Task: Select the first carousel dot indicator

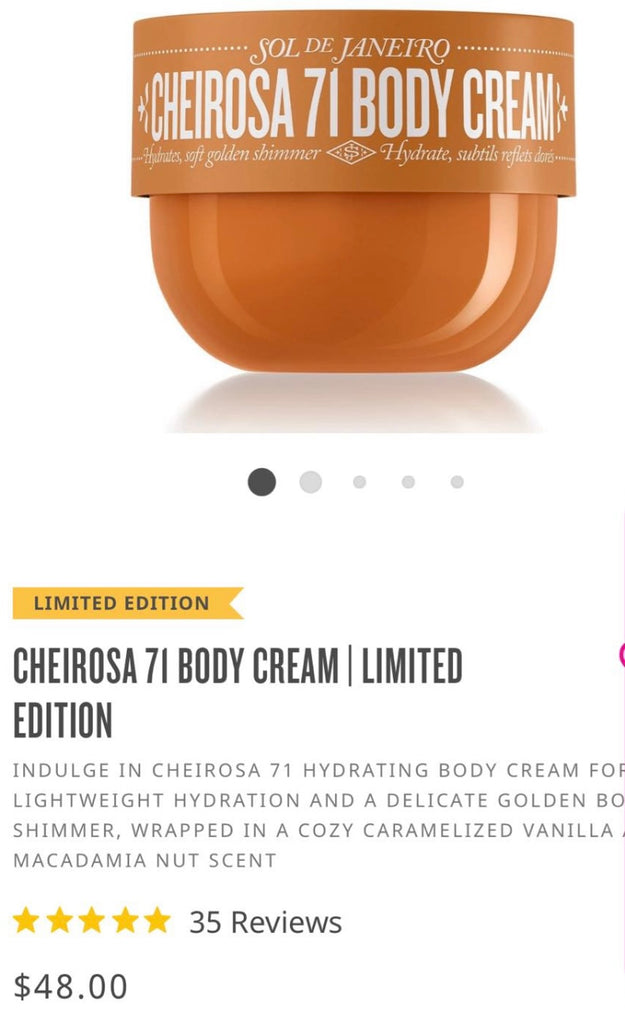Action: coord(262,482)
